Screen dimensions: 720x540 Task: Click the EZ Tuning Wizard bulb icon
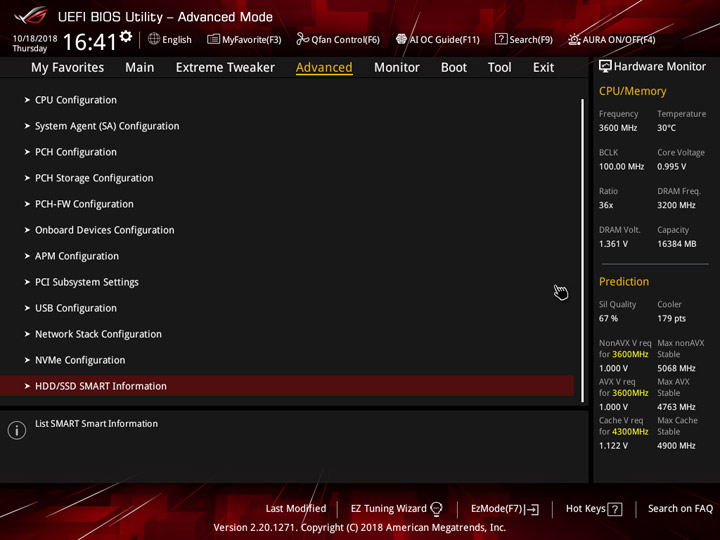(x=436, y=509)
